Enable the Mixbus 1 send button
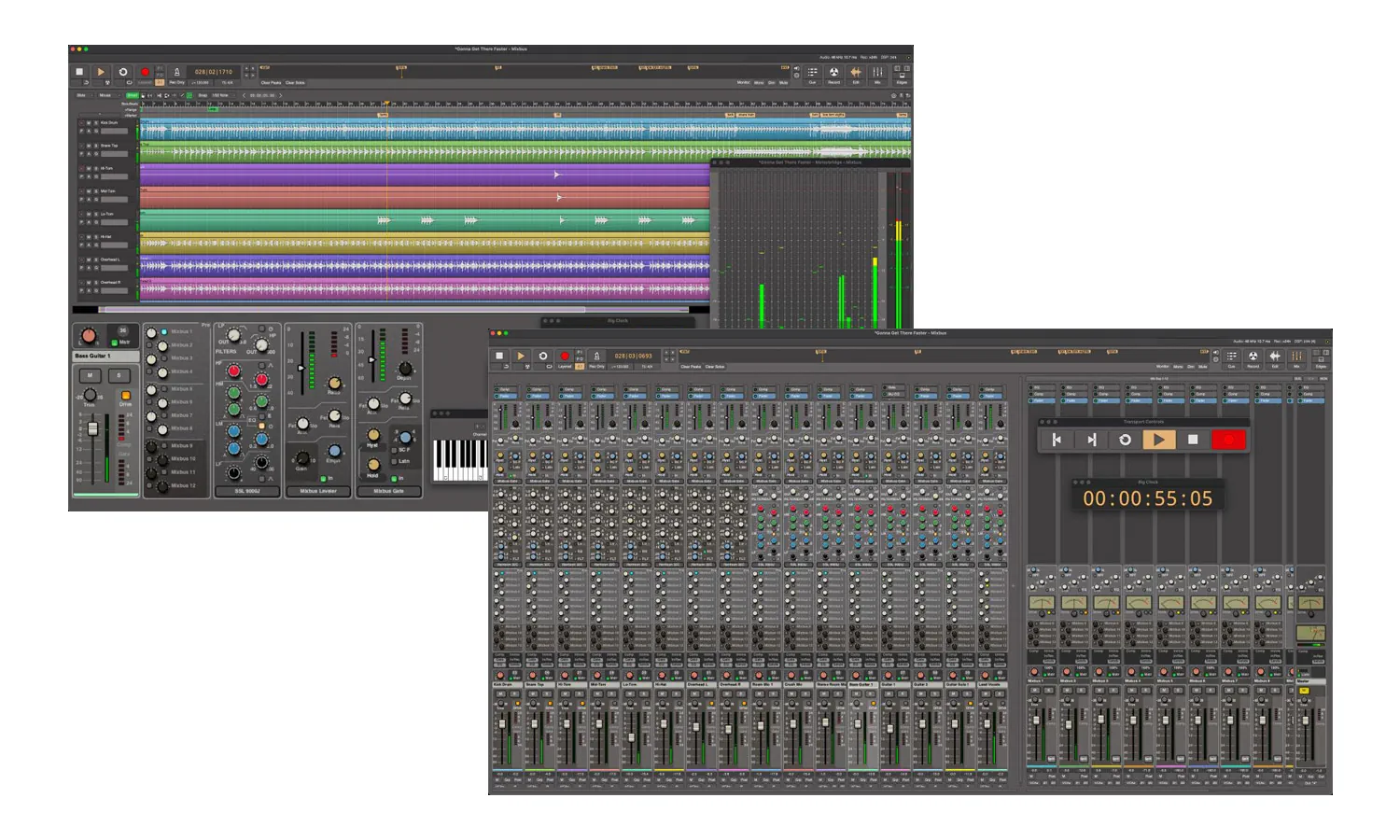 (164, 331)
